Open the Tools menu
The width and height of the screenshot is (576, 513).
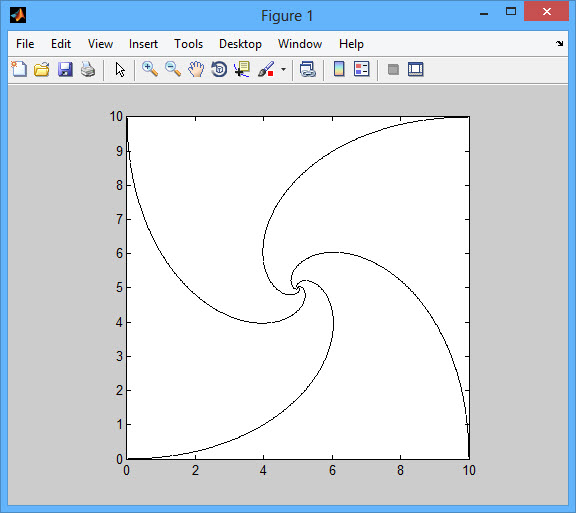point(188,44)
